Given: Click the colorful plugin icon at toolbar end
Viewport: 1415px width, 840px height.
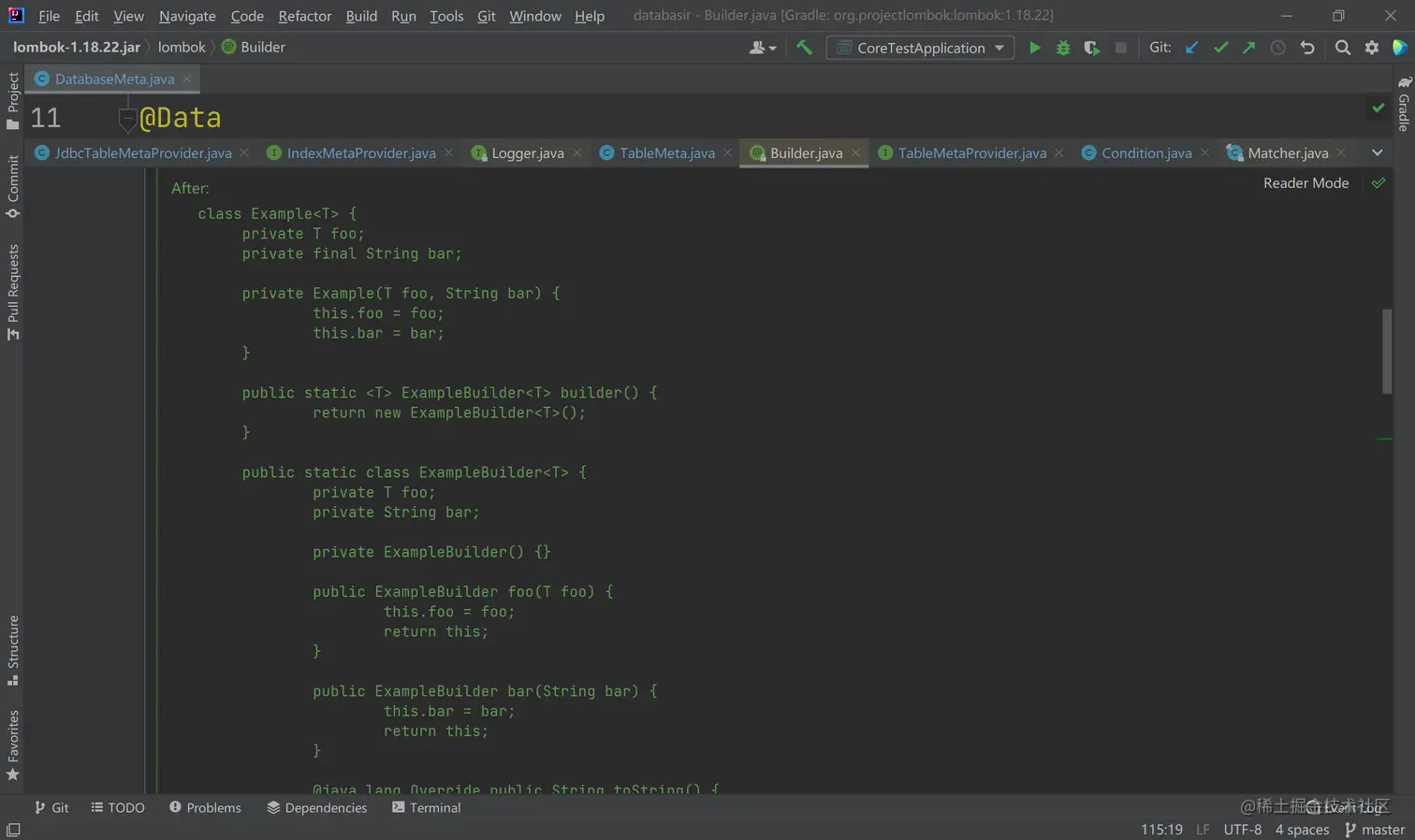Looking at the screenshot, I should click(1400, 48).
